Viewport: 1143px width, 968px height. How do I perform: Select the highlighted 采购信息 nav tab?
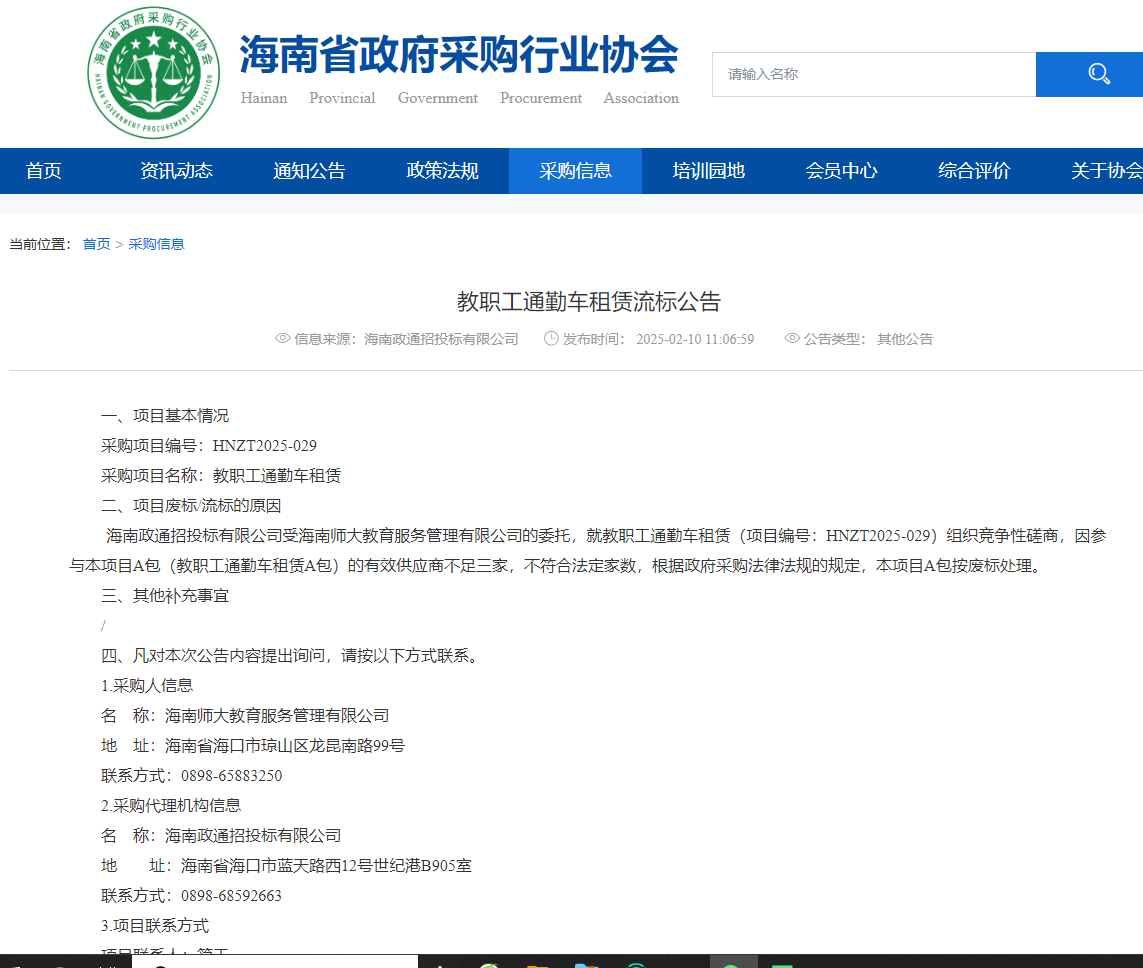(x=575, y=171)
